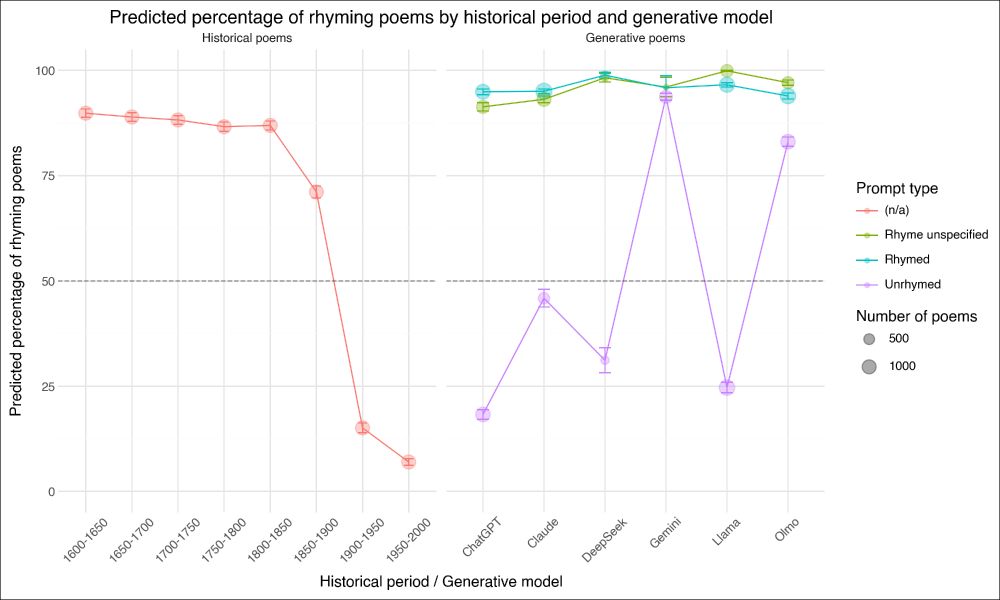1000x600 pixels.
Task: Click Claude's Unrhymed data point
Action: tap(544, 298)
